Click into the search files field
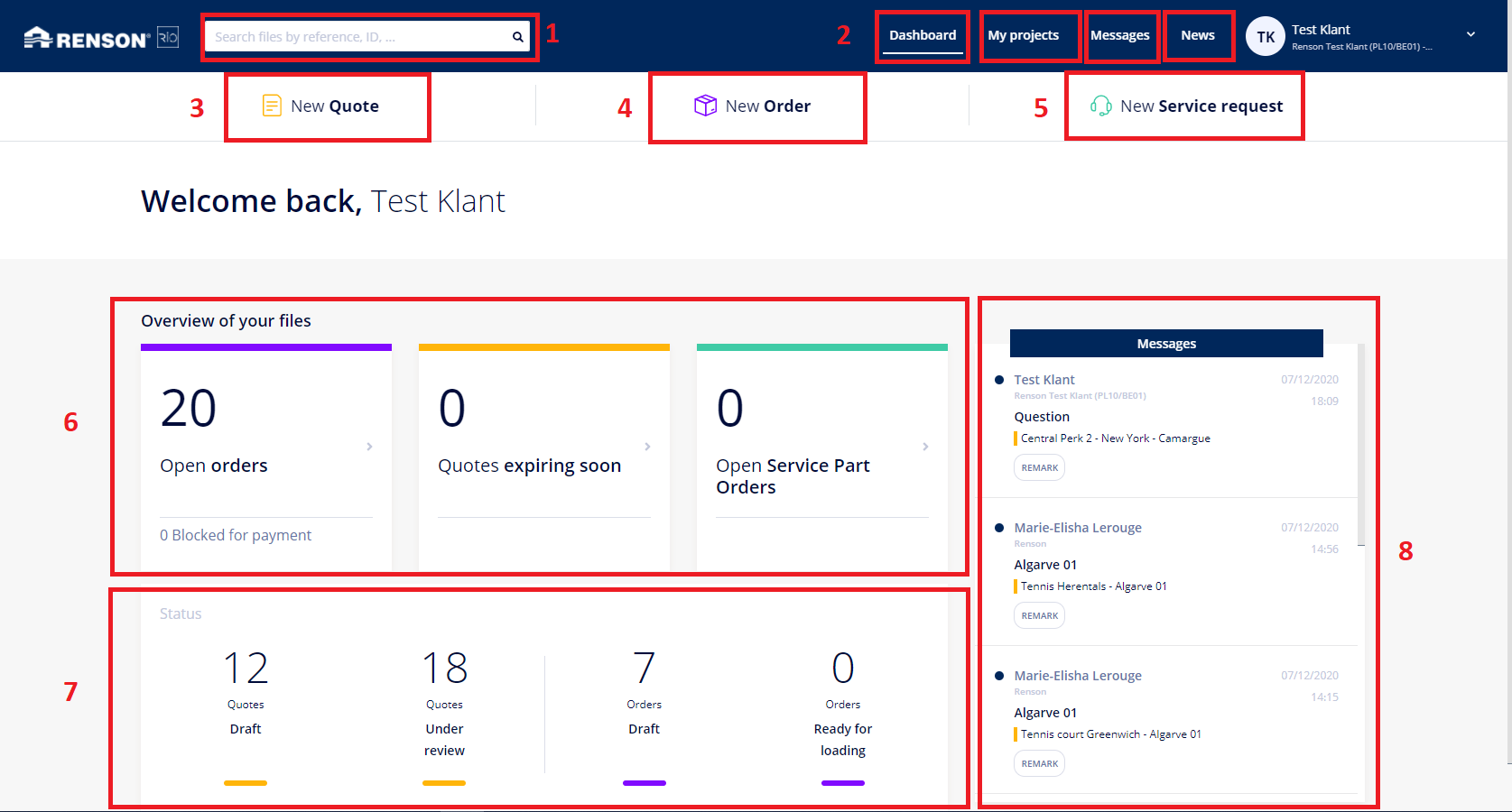Viewport: 1512px width, 812px height. click(x=357, y=37)
